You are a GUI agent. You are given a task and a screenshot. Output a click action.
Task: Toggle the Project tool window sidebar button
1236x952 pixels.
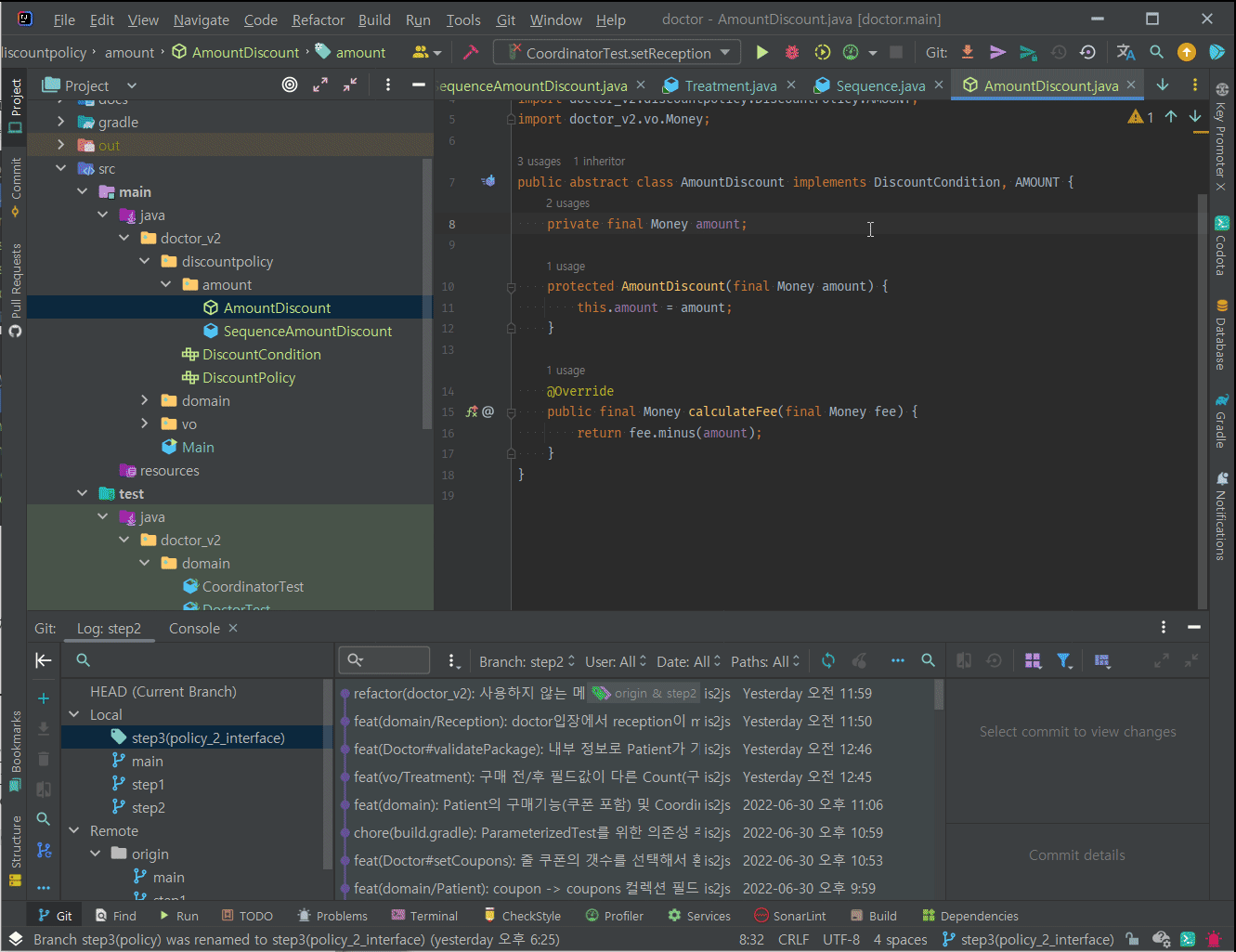click(x=15, y=104)
